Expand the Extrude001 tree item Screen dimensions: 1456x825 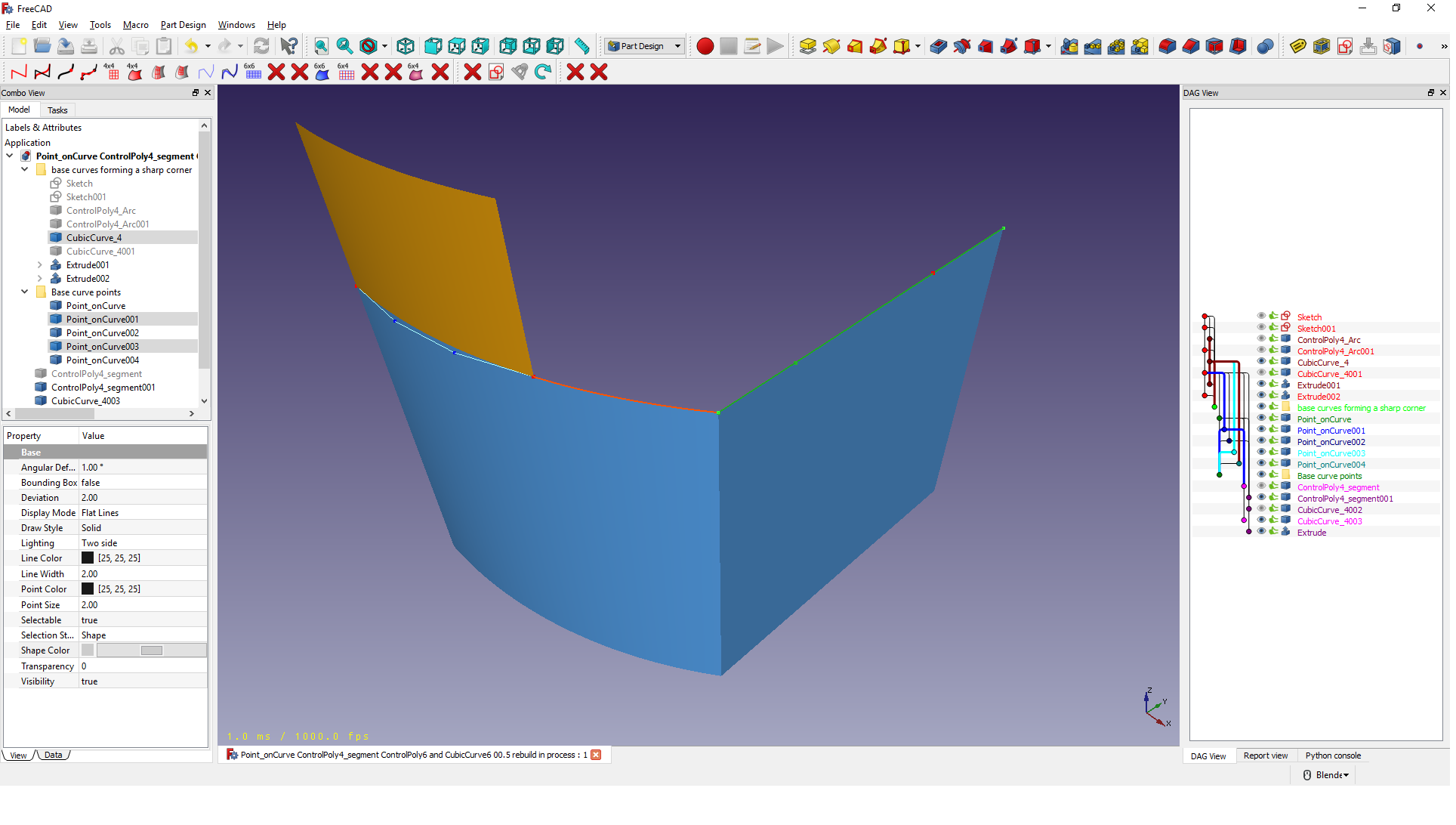point(40,265)
